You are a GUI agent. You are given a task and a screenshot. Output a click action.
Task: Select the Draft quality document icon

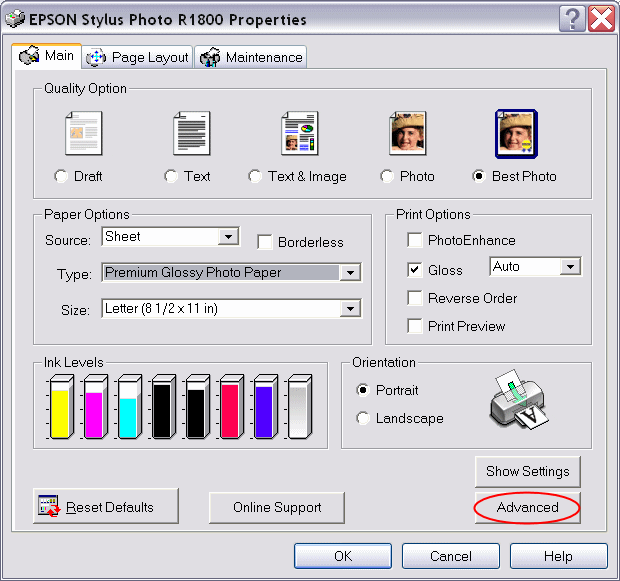tap(83, 133)
